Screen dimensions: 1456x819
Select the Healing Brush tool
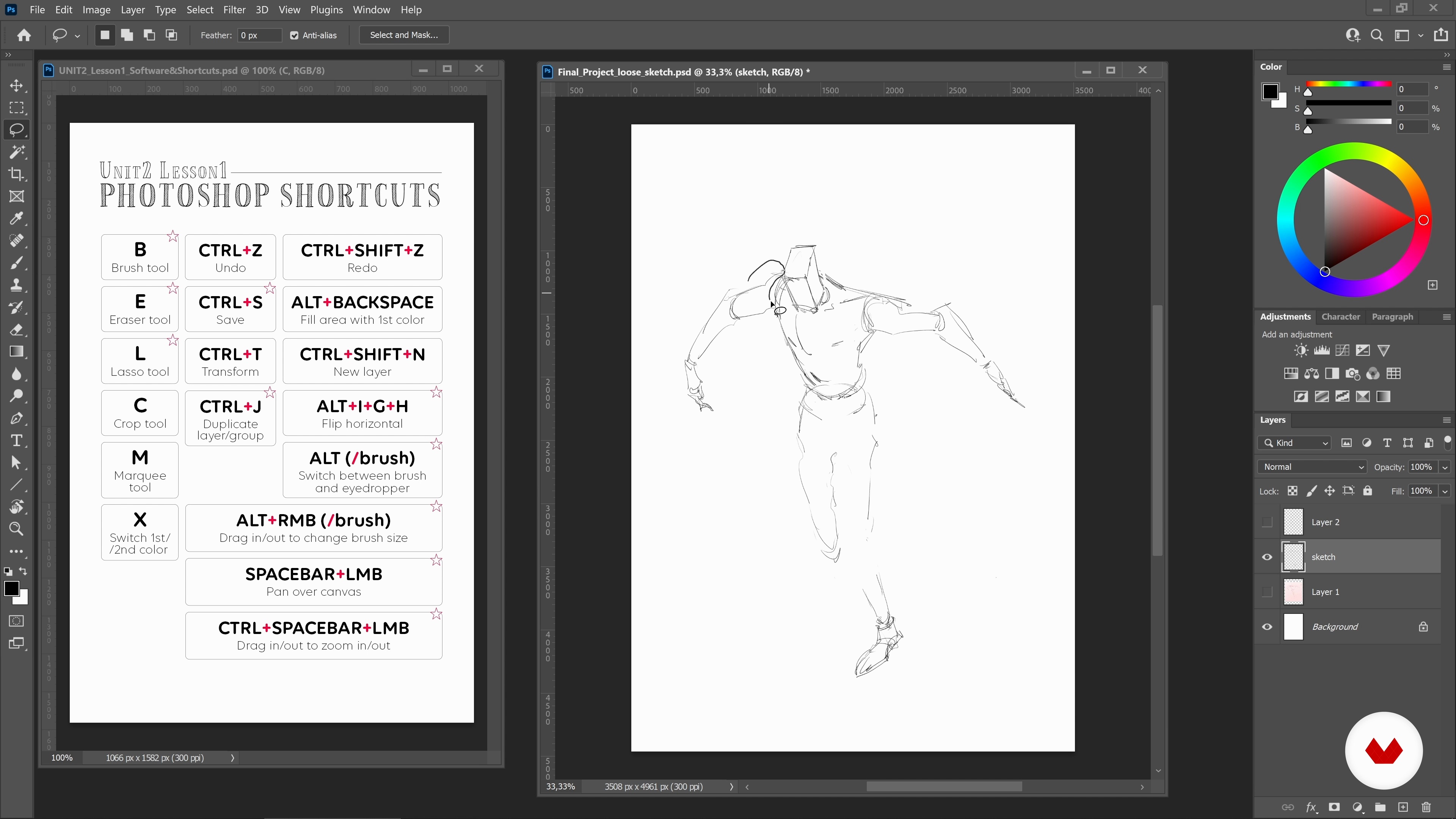[16, 240]
